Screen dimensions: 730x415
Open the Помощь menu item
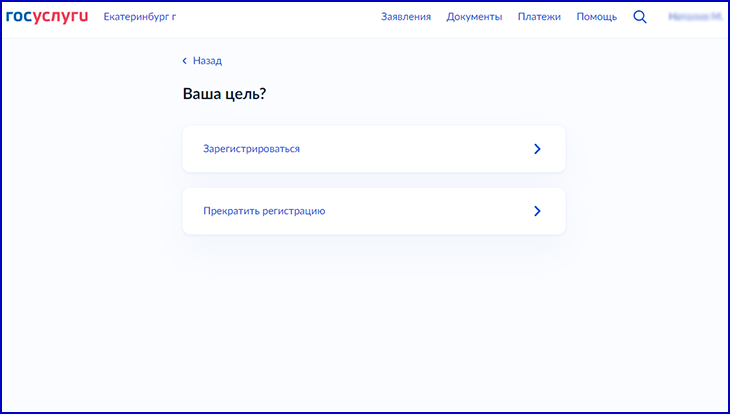point(596,17)
